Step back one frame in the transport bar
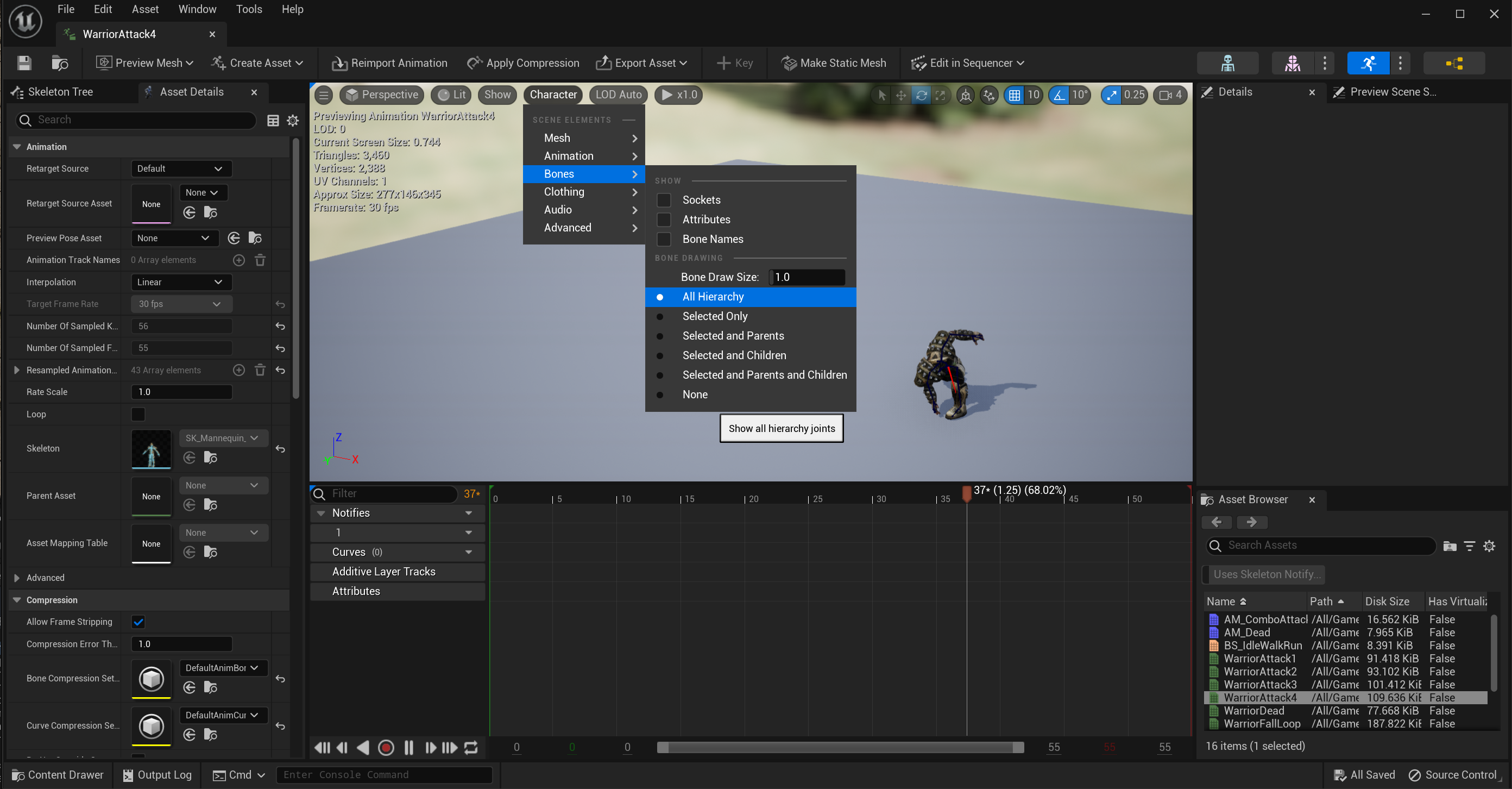1512x789 pixels. pos(342,747)
